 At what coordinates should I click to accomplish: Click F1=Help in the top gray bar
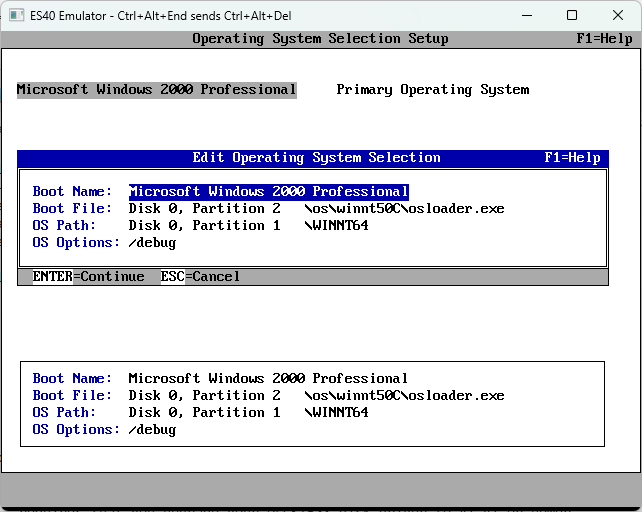click(604, 39)
